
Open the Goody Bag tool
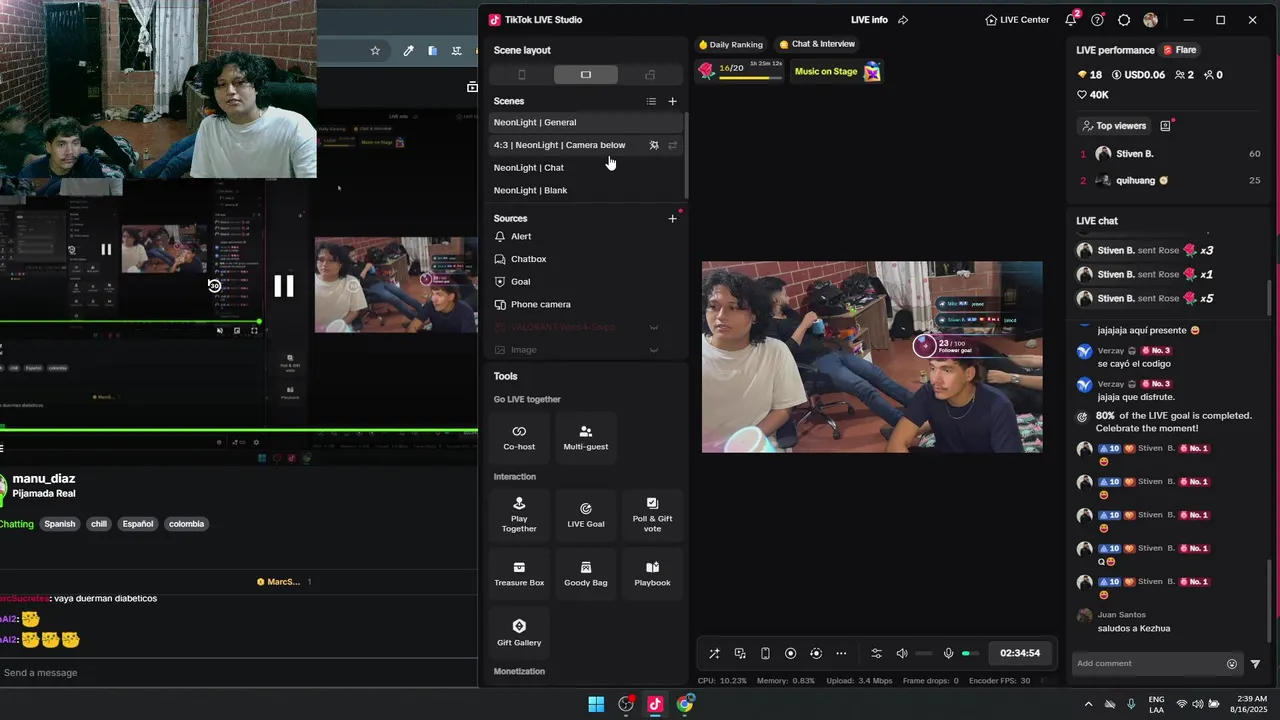click(x=586, y=573)
